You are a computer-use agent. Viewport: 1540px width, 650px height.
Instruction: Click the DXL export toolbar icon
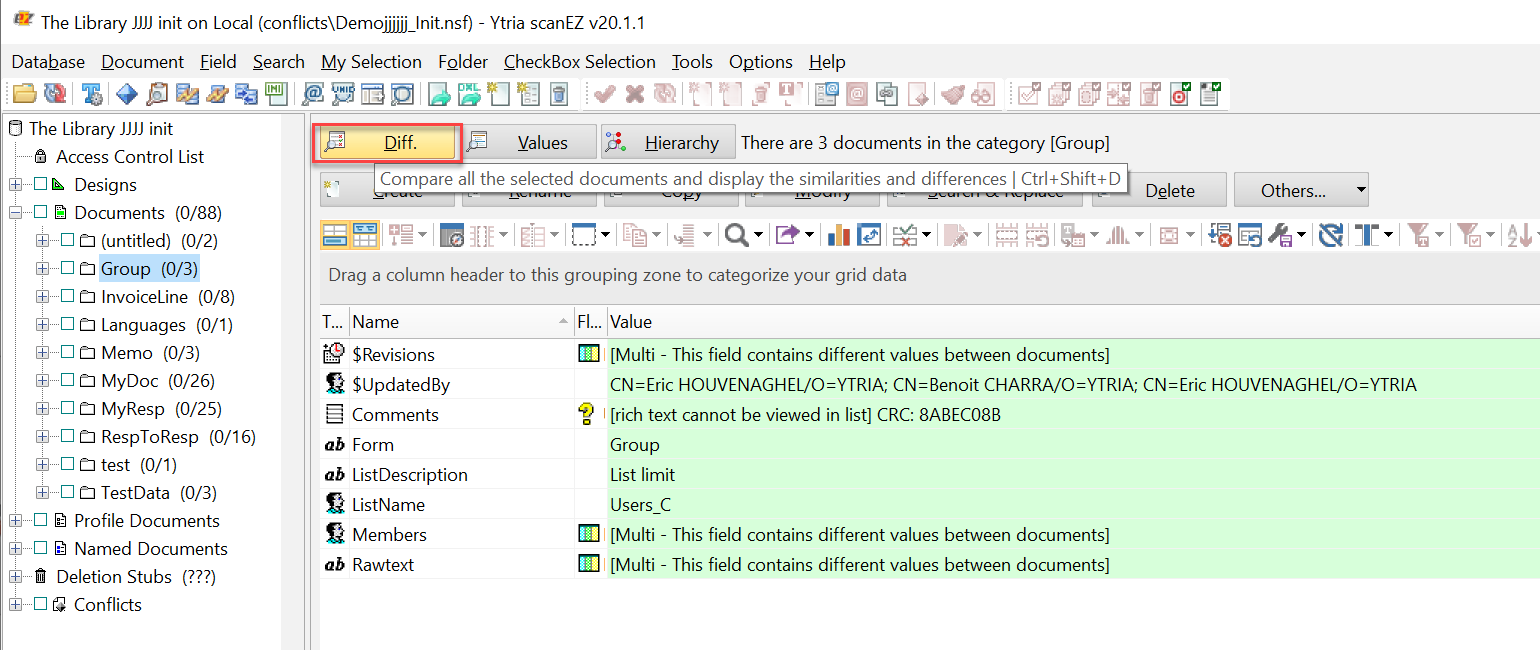click(x=468, y=94)
